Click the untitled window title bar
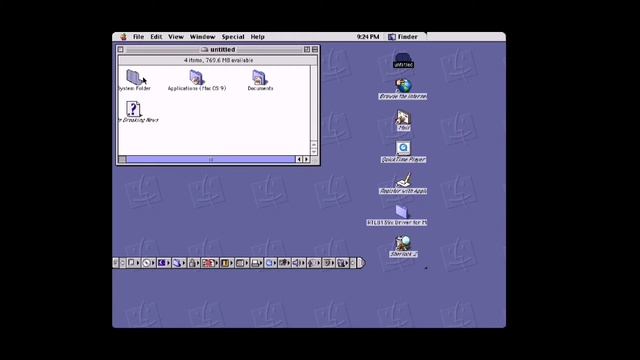The image size is (640, 360). [x=218, y=49]
